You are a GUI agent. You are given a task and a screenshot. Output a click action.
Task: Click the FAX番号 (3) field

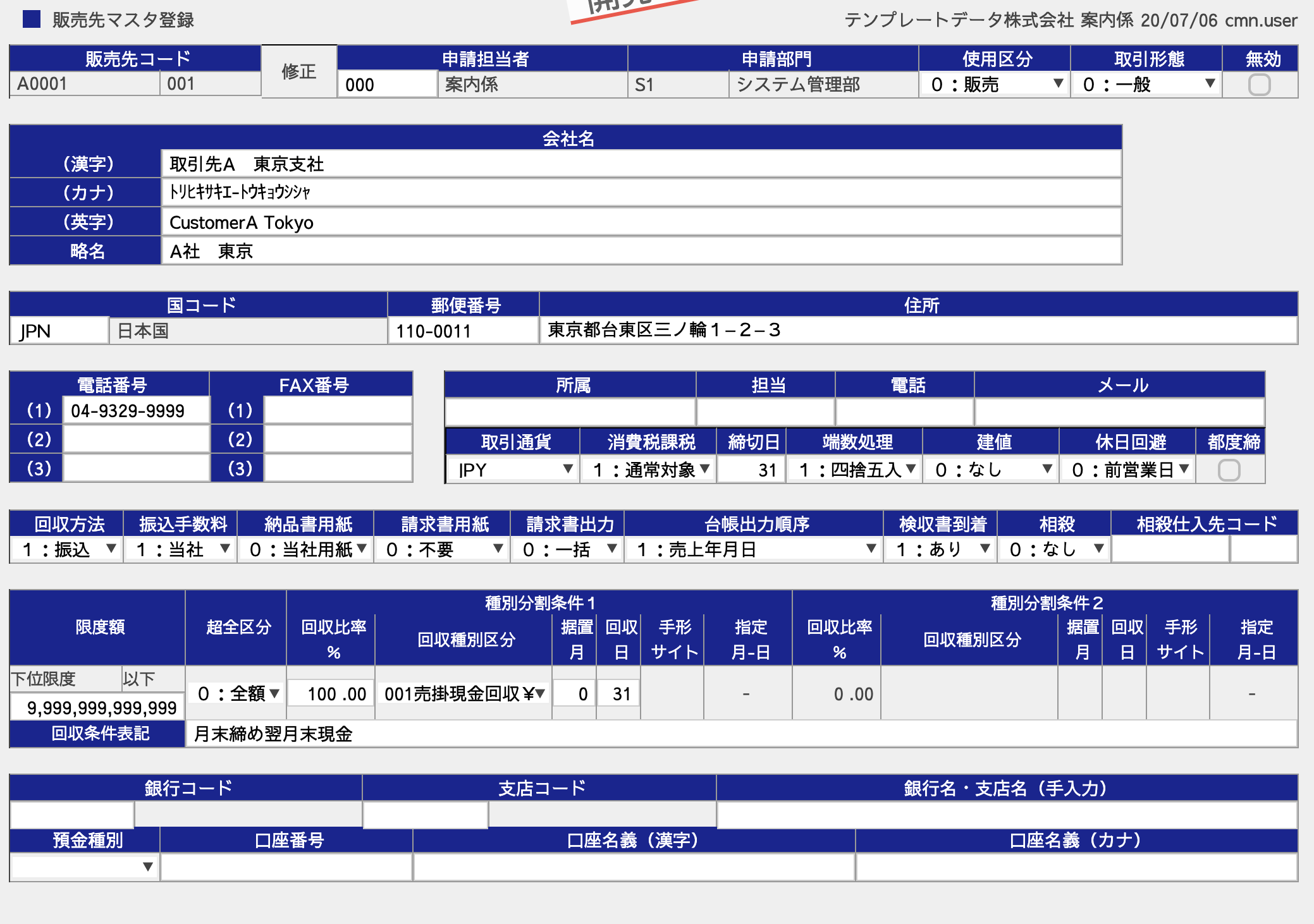tap(338, 468)
